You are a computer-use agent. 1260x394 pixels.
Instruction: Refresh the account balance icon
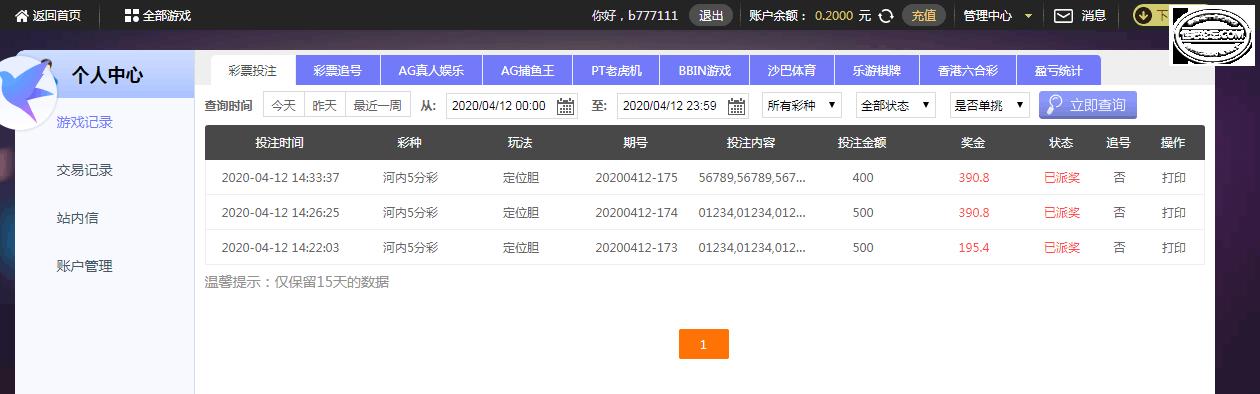[x=885, y=16]
